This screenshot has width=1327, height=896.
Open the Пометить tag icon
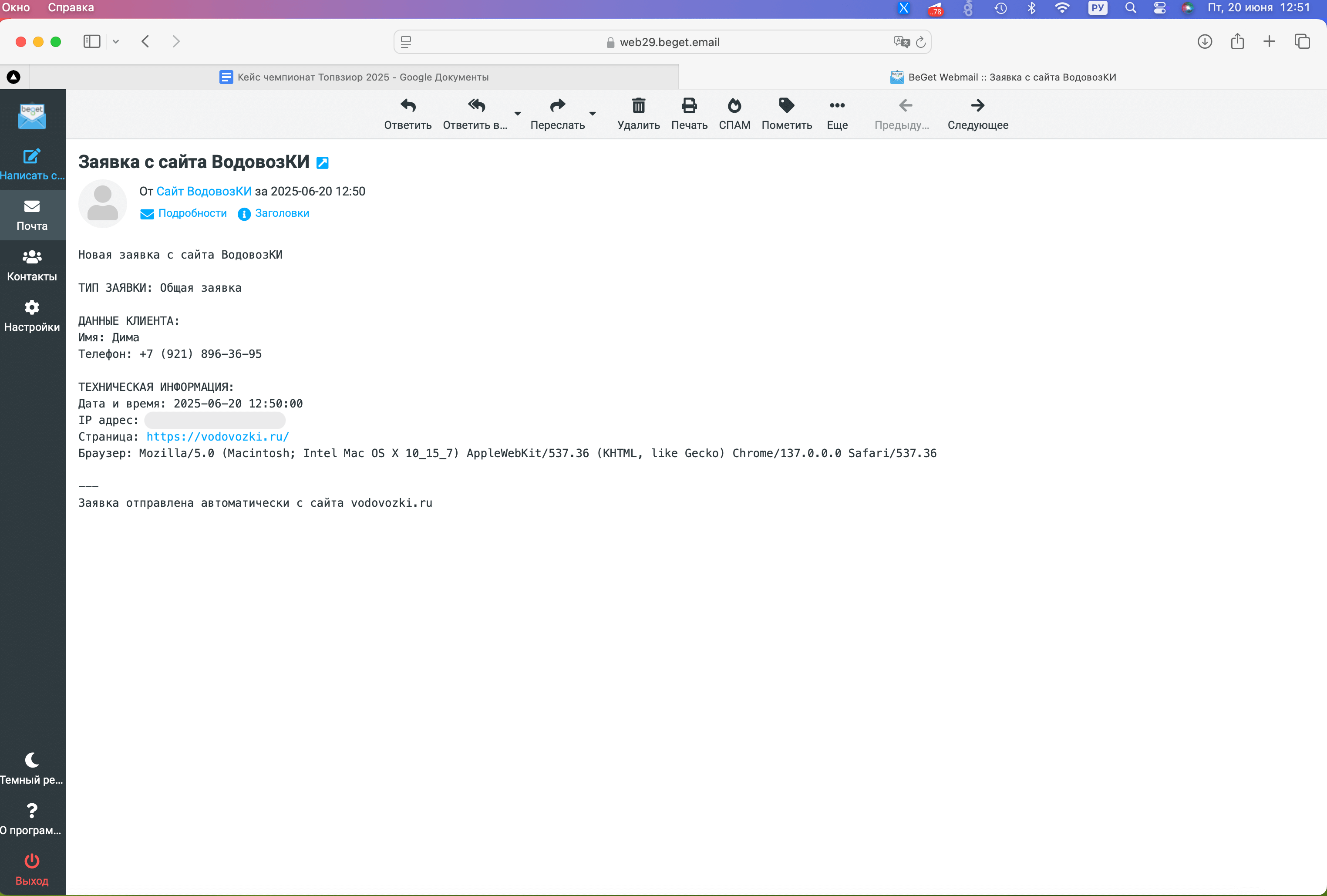click(x=786, y=106)
